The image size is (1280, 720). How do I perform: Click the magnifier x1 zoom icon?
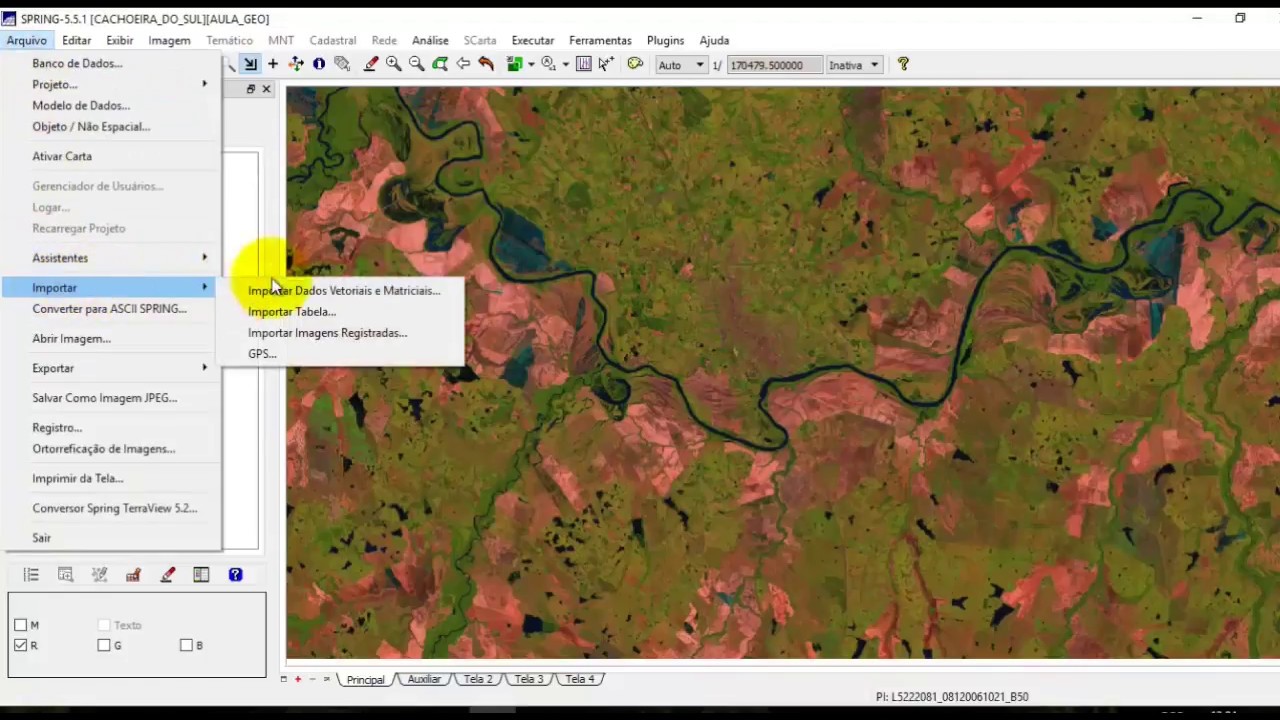point(548,64)
